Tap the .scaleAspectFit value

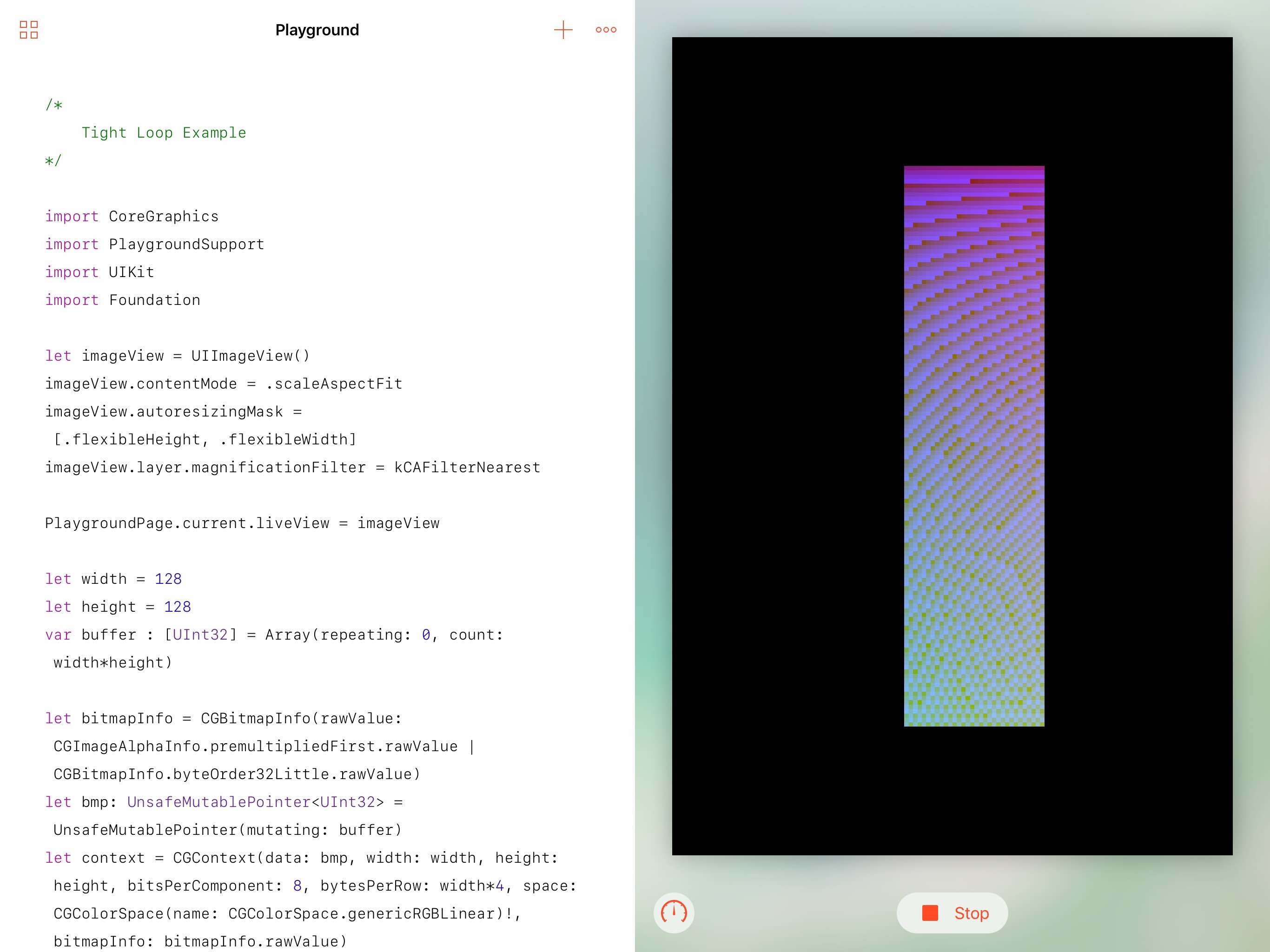click(x=334, y=383)
